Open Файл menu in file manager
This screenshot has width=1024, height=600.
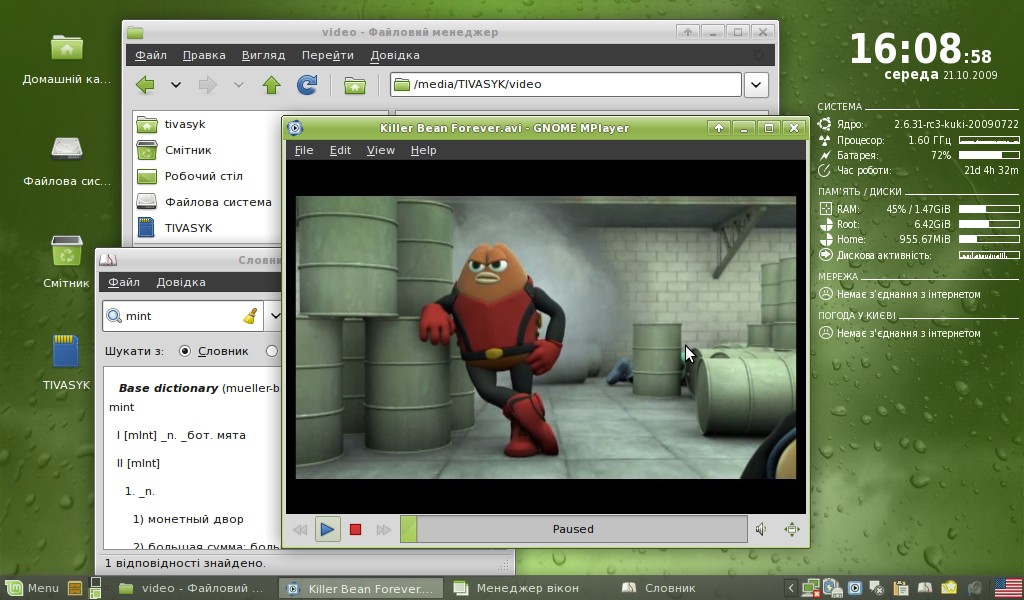tap(151, 55)
